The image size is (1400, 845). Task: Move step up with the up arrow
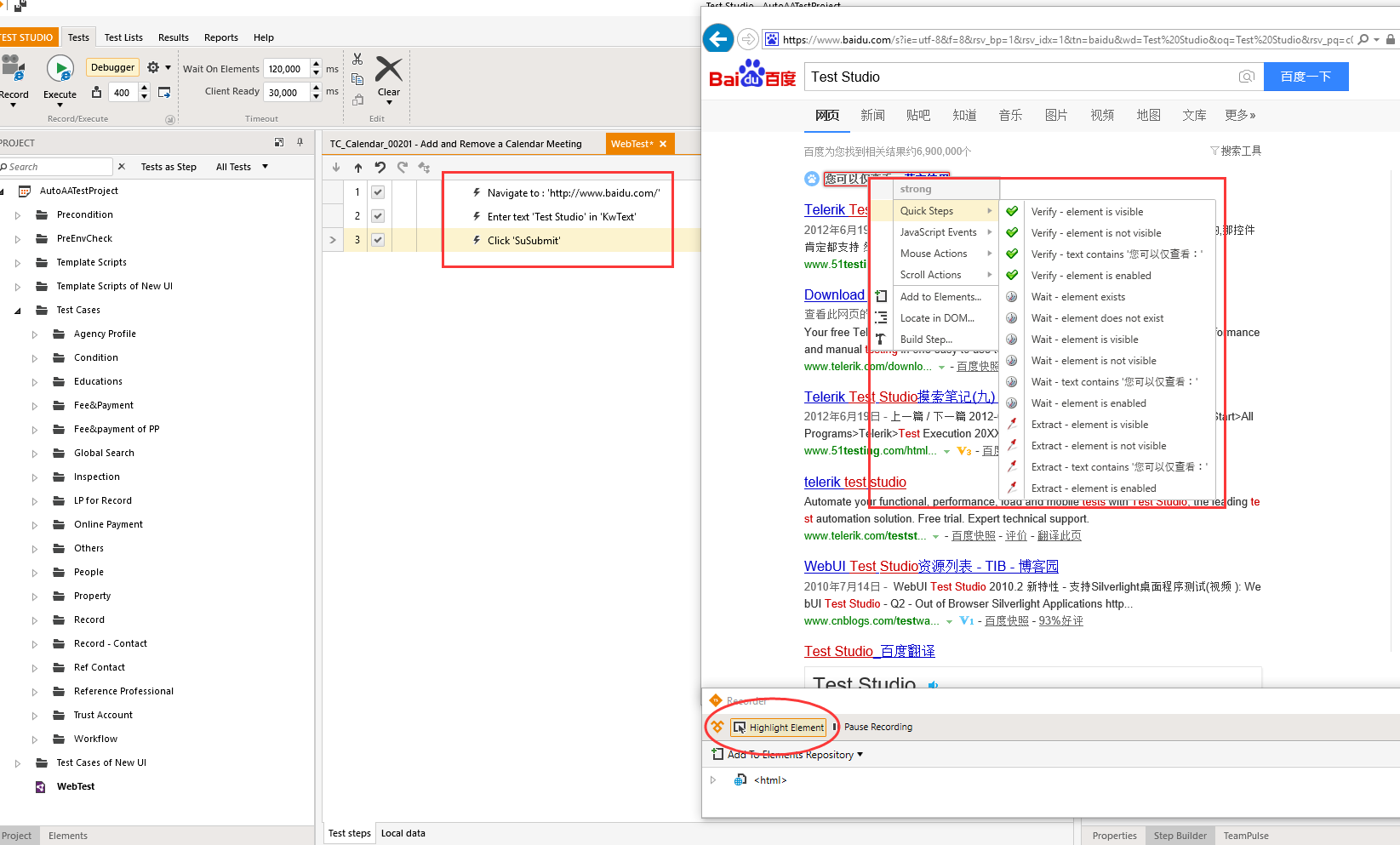(x=358, y=168)
